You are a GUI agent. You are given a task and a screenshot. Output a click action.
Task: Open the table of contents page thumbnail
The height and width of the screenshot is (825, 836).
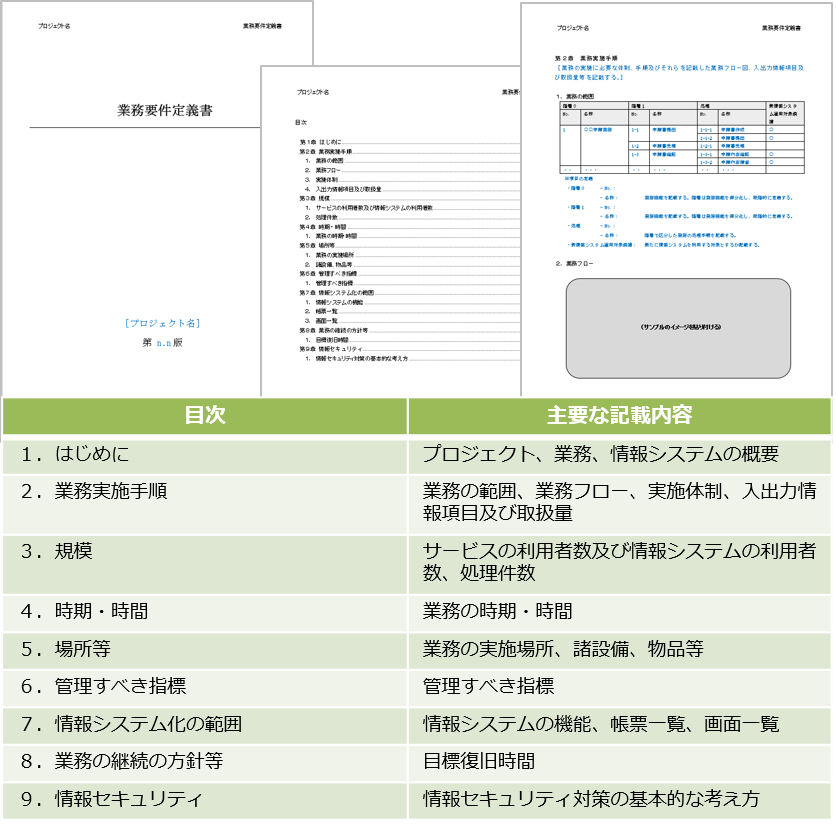[390, 231]
